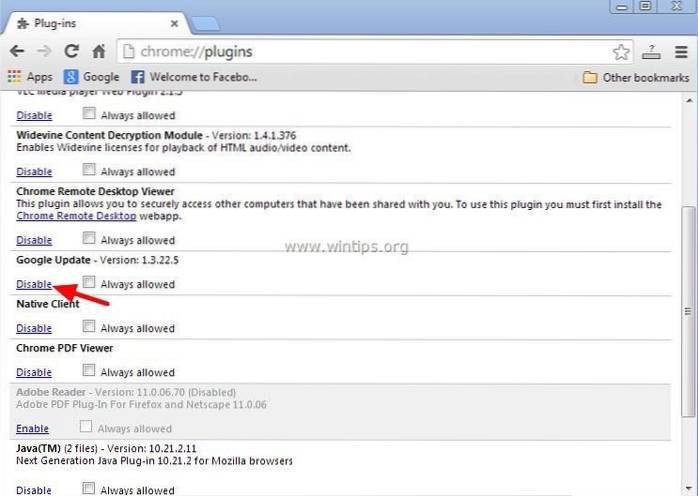Reload the plugins page
The height and width of the screenshot is (496, 698).
pos(72,50)
